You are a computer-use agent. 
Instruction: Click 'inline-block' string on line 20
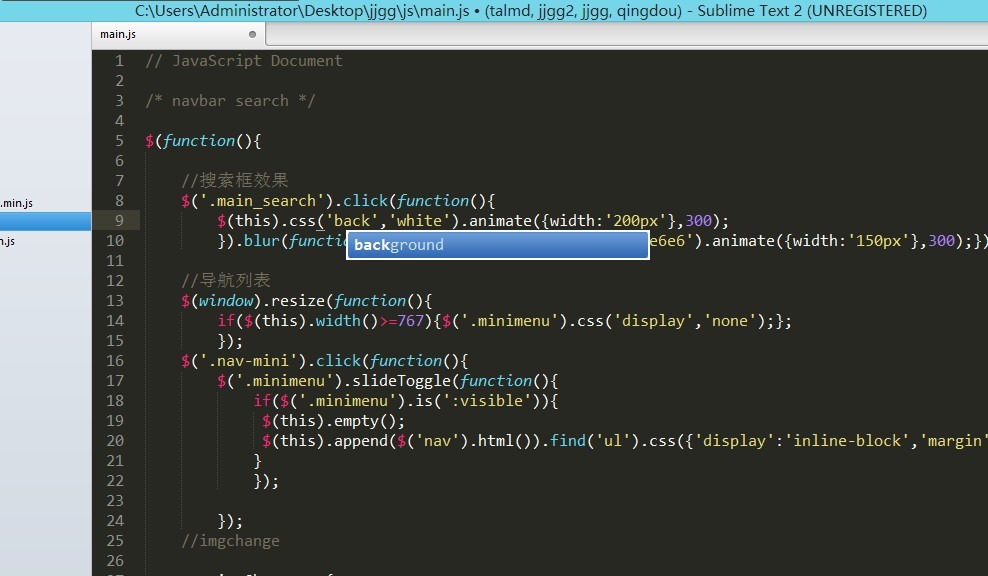pyautogui.click(x=847, y=441)
